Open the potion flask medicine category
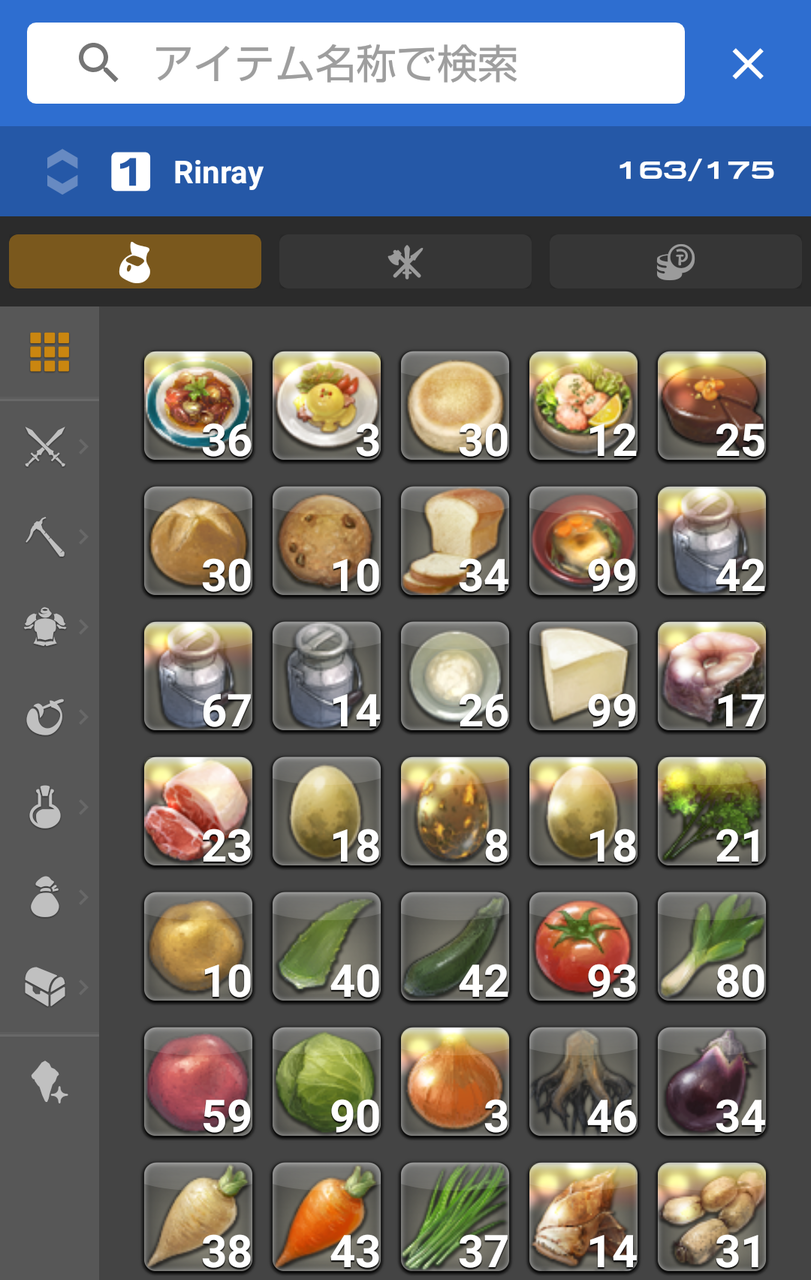The height and width of the screenshot is (1280, 811). tap(45, 806)
